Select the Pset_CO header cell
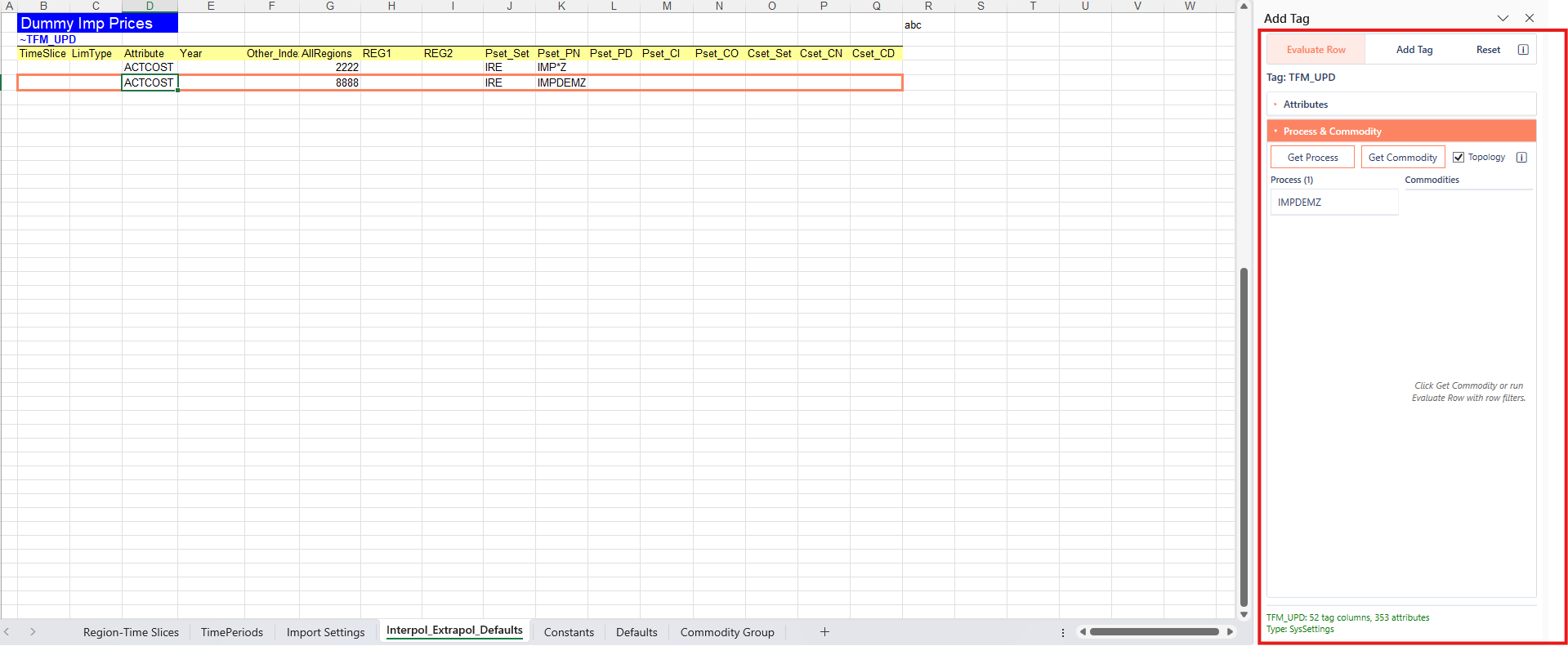Viewport: 1568px width, 646px height. (x=719, y=53)
